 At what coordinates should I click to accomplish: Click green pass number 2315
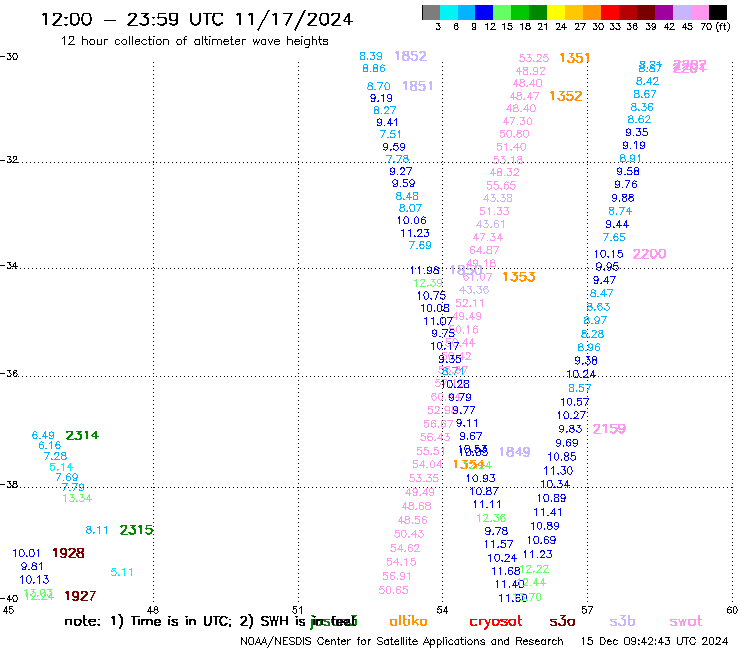[x=136, y=530]
